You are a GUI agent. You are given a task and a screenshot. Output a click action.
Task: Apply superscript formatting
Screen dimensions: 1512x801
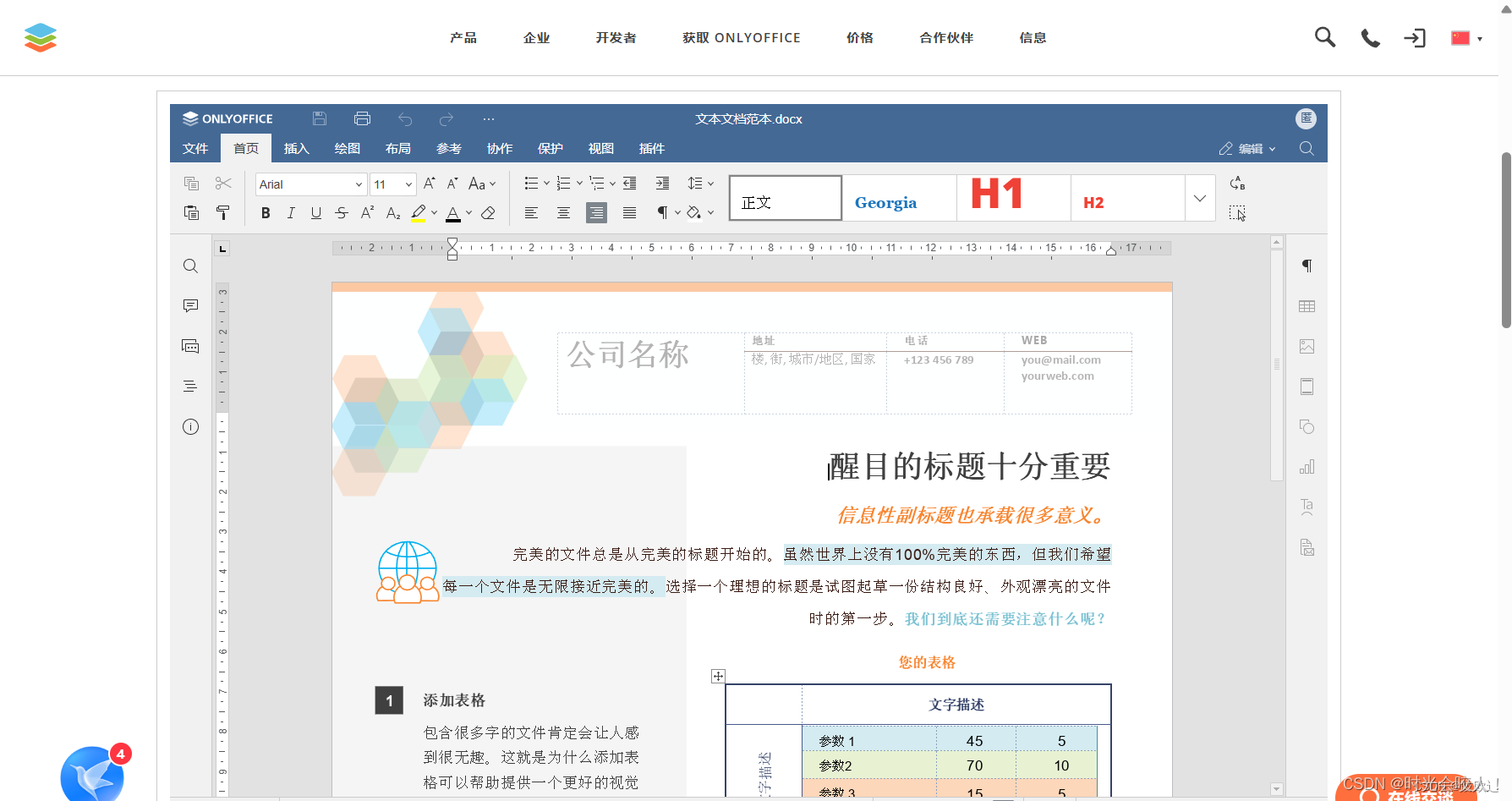[x=367, y=212]
